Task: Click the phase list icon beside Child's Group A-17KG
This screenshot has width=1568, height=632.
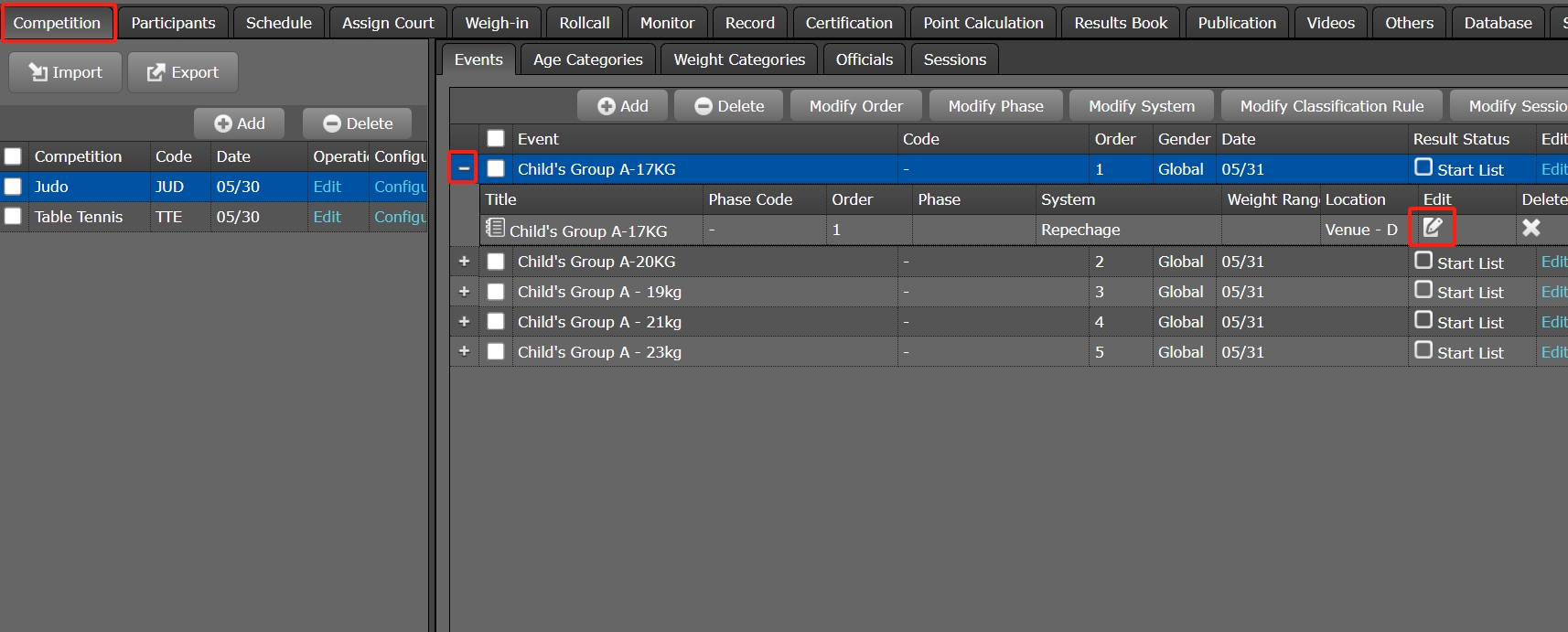Action: click(x=495, y=228)
